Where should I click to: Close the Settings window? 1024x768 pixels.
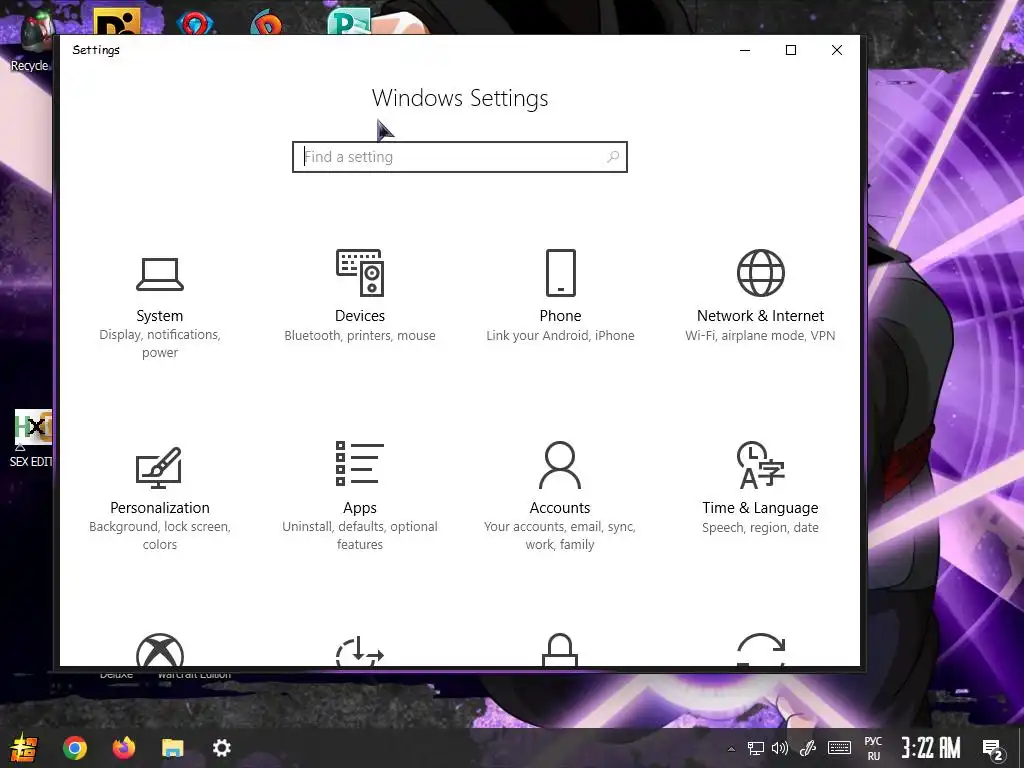[837, 50]
